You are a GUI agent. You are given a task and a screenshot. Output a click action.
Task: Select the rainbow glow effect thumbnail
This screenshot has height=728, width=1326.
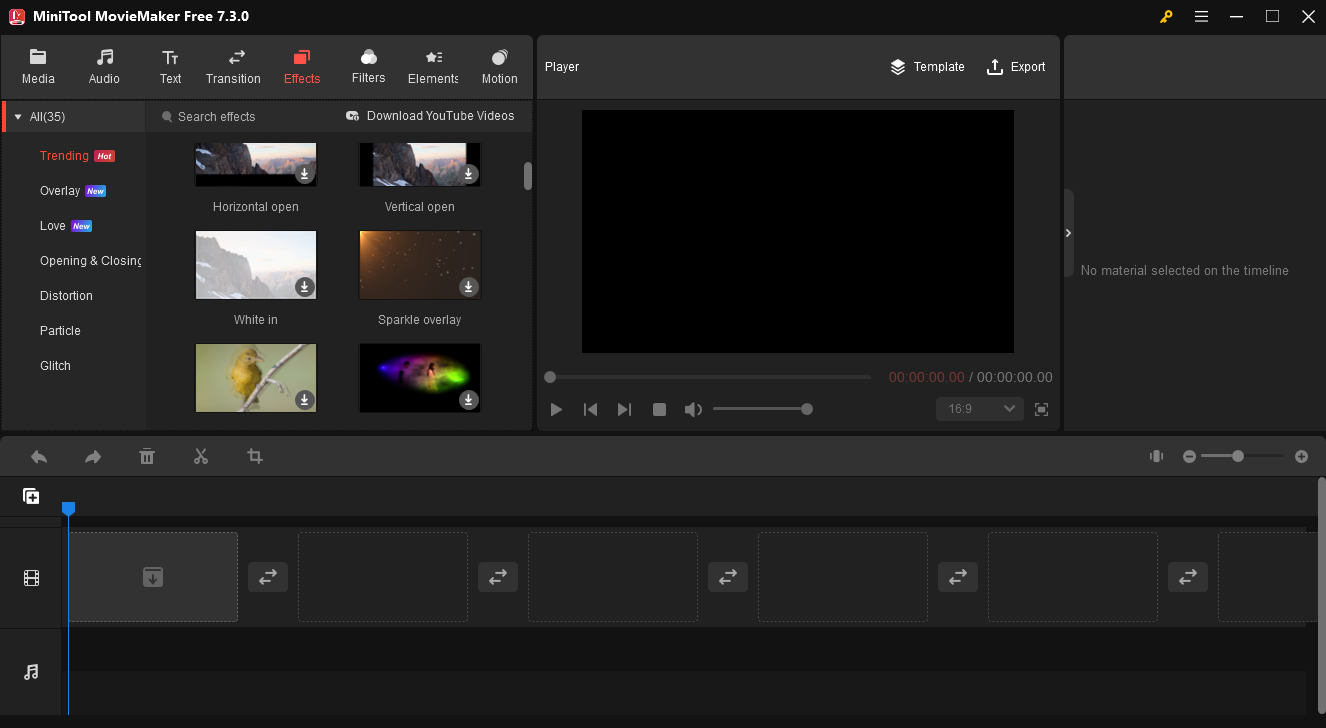coord(420,378)
